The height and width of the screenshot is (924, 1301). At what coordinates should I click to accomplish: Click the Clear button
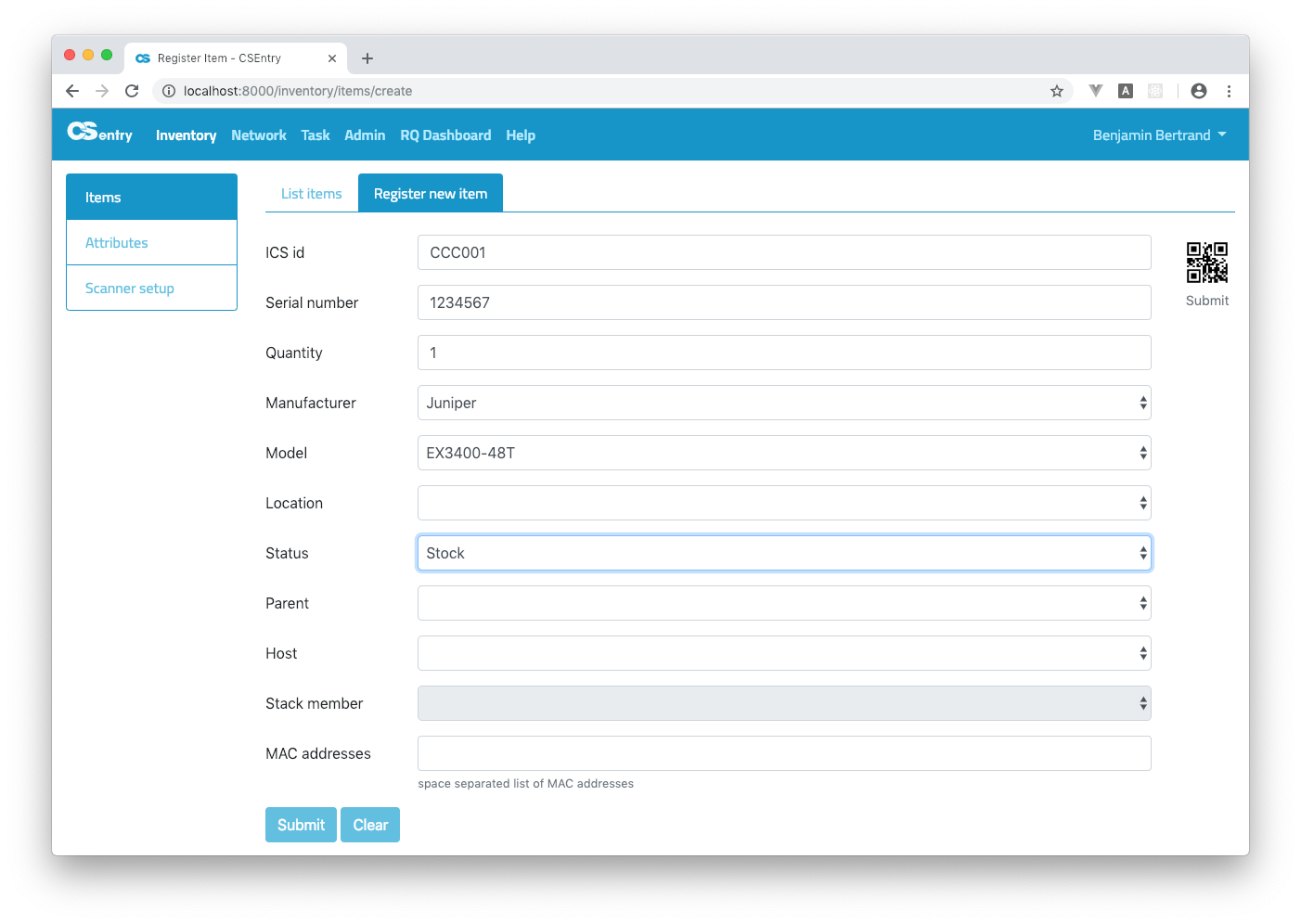370,825
